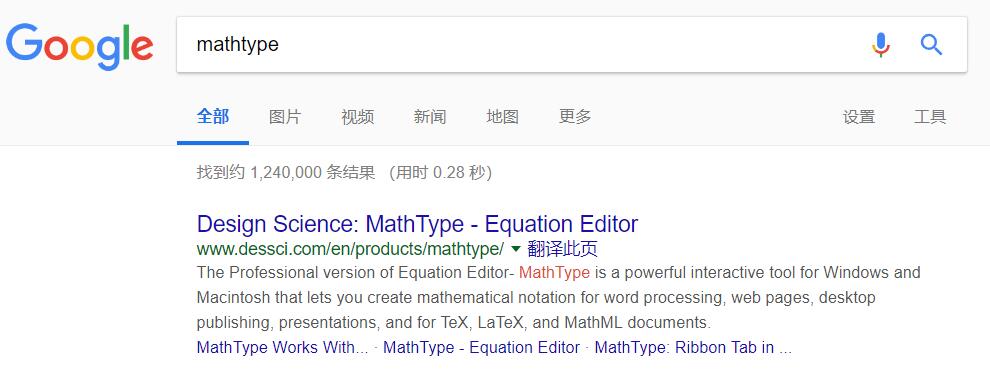The image size is (990, 382).
Task: Open the MathType Works With... sitelink
Action: pyautogui.click(x=282, y=348)
